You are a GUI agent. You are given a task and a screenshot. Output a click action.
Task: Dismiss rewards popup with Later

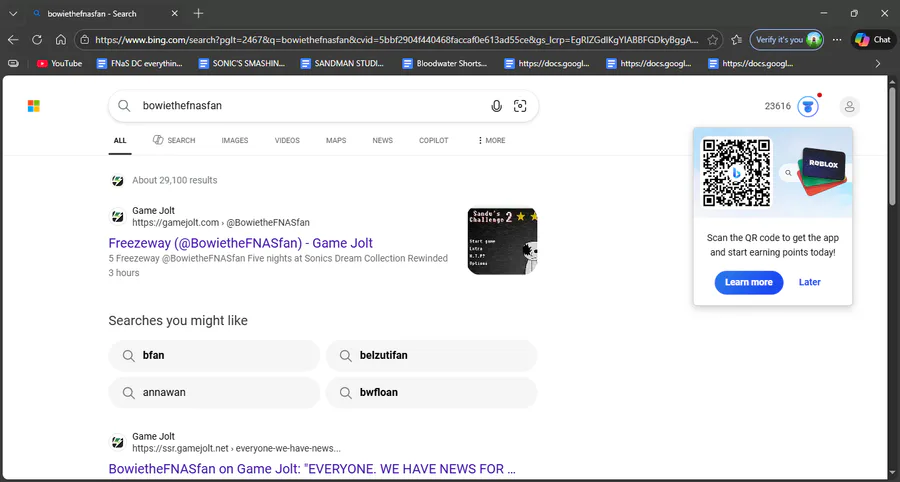(809, 282)
